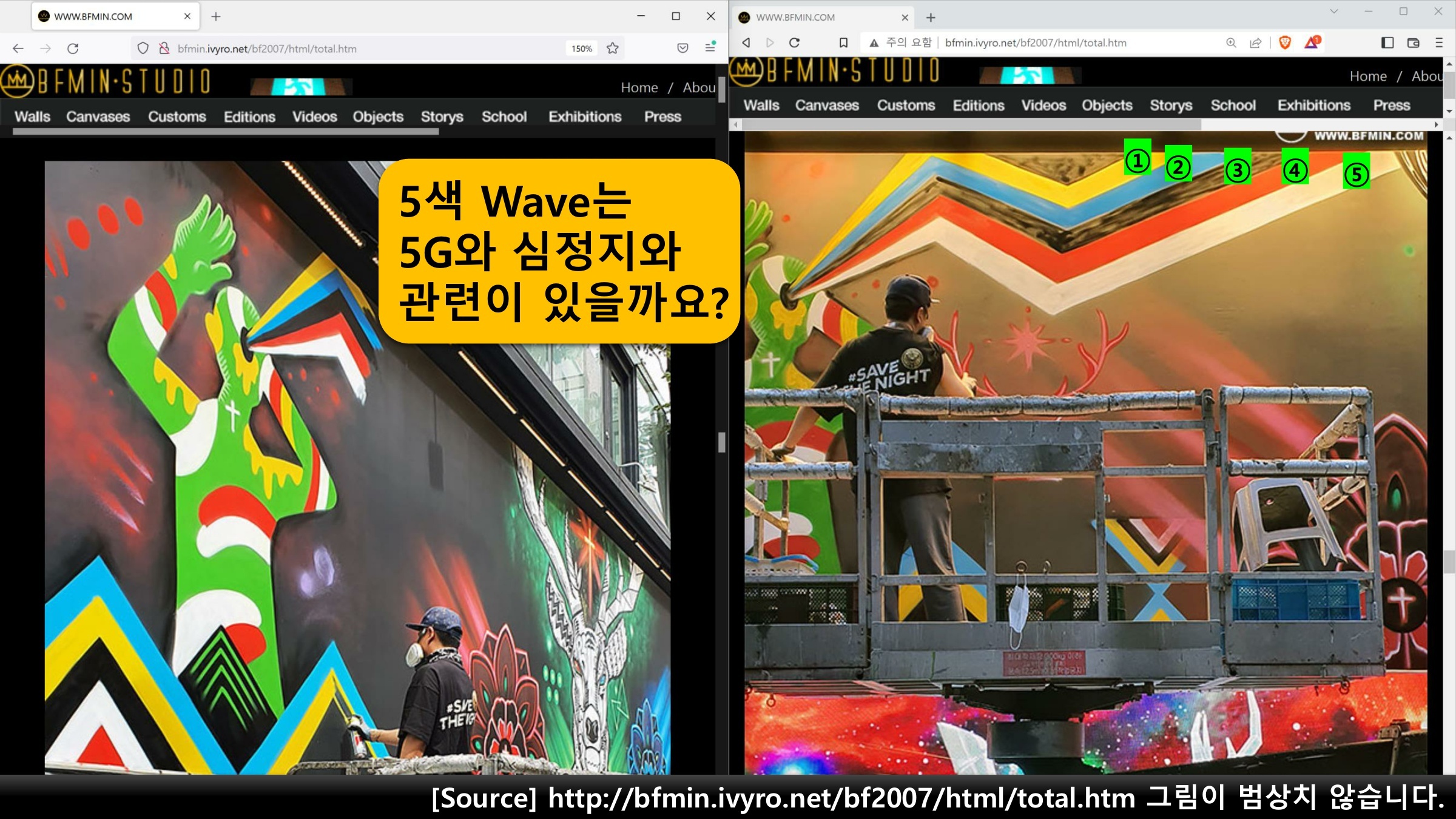Open Brave main hamburger menu

click(x=1438, y=42)
